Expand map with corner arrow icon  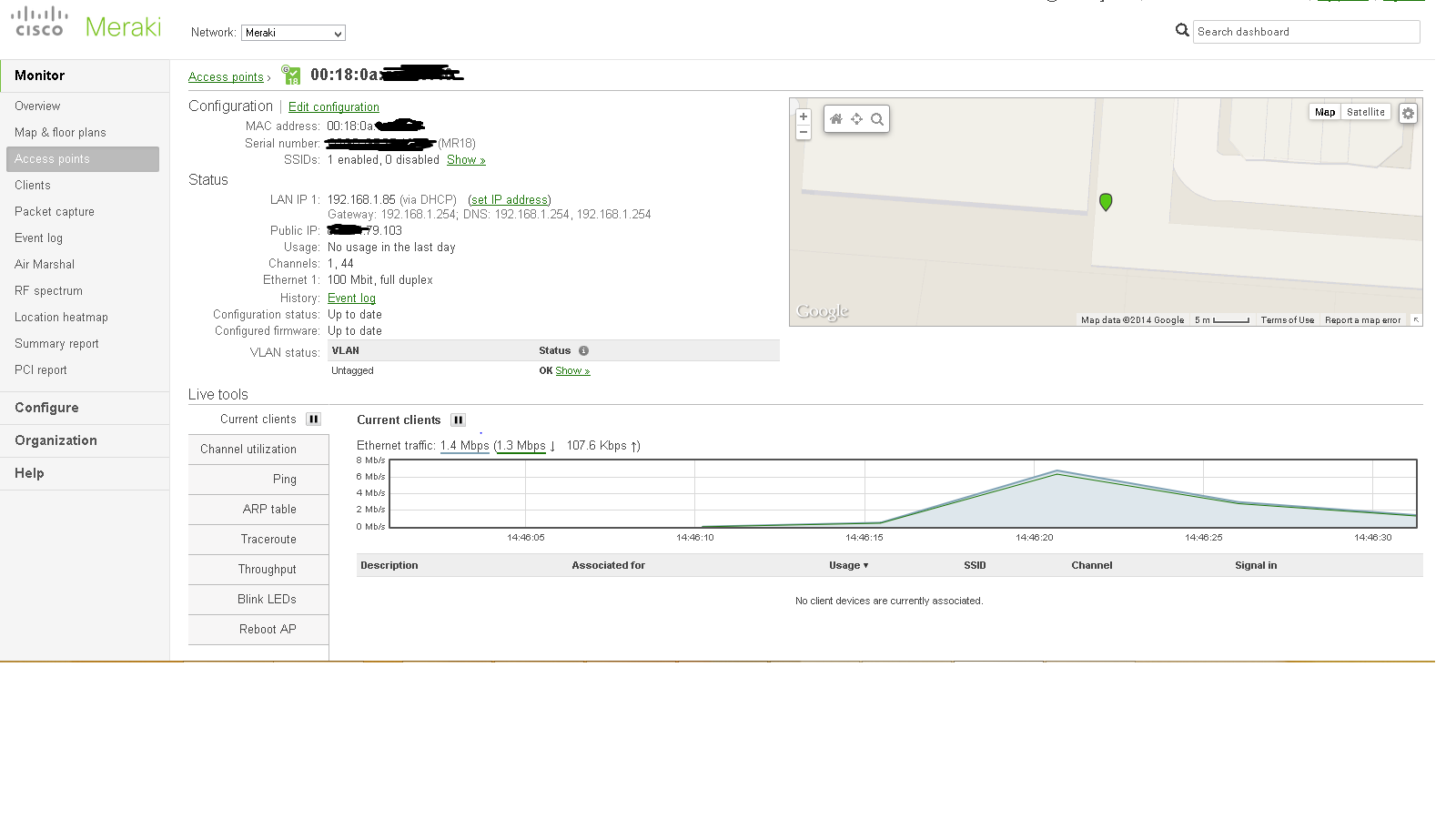tap(1416, 319)
